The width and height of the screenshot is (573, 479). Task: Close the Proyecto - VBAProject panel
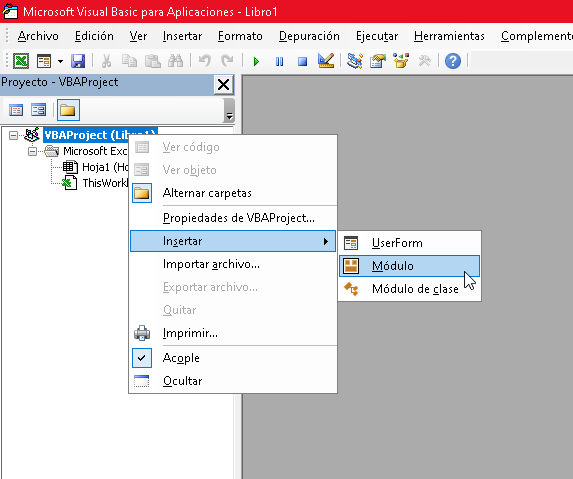coord(223,85)
